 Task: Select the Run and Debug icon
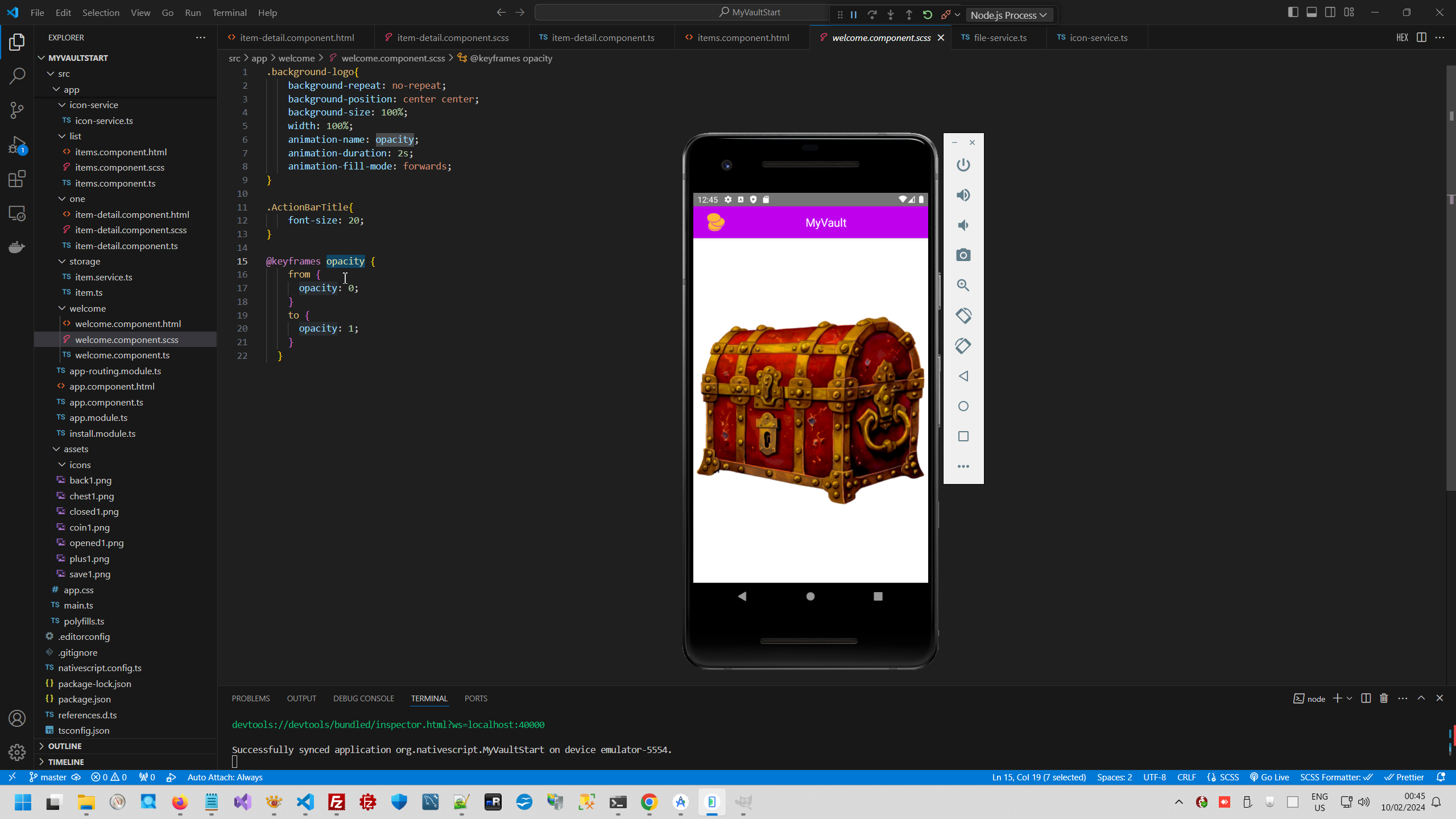point(17,144)
